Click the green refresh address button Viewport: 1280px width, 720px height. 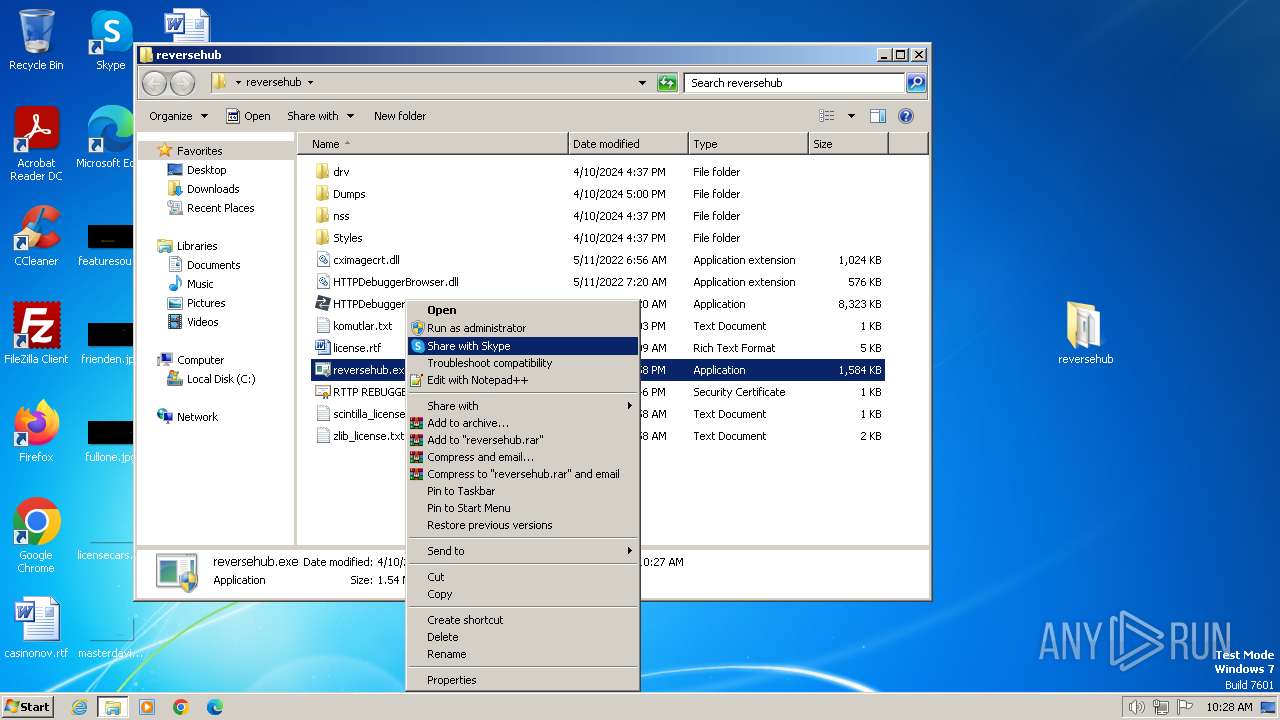pyautogui.click(x=667, y=83)
